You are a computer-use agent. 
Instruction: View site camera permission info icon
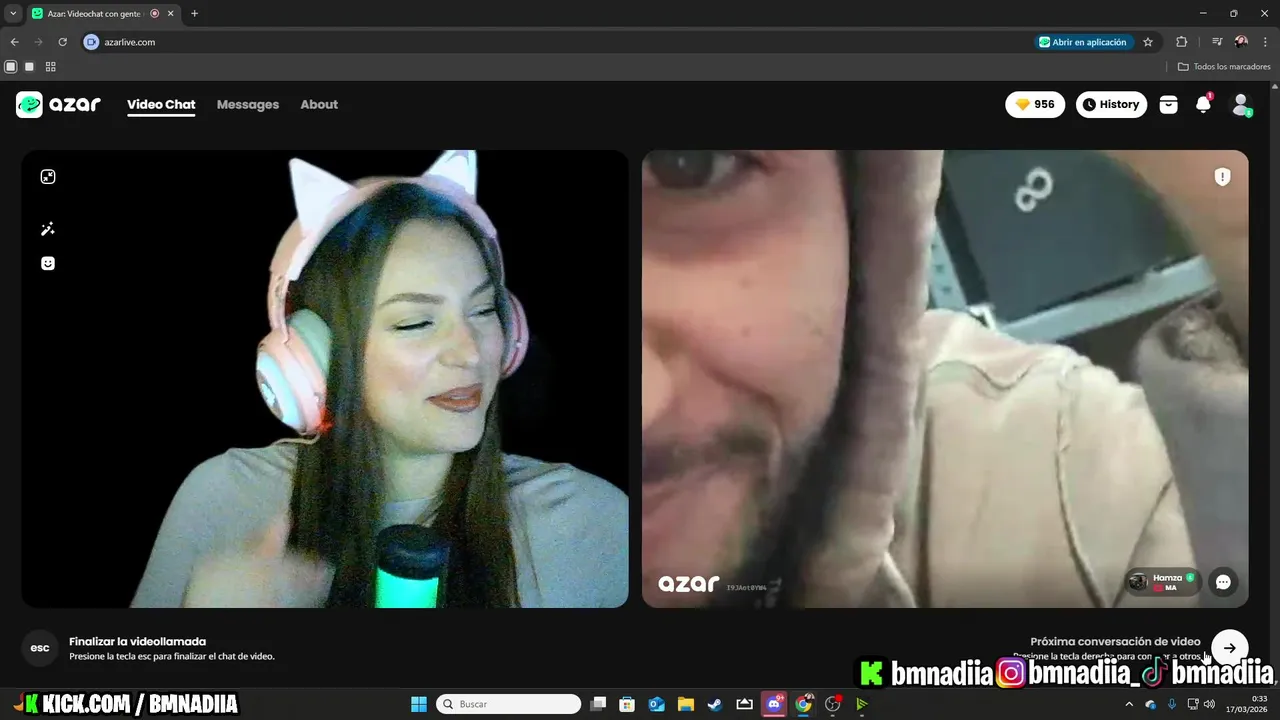91,42
